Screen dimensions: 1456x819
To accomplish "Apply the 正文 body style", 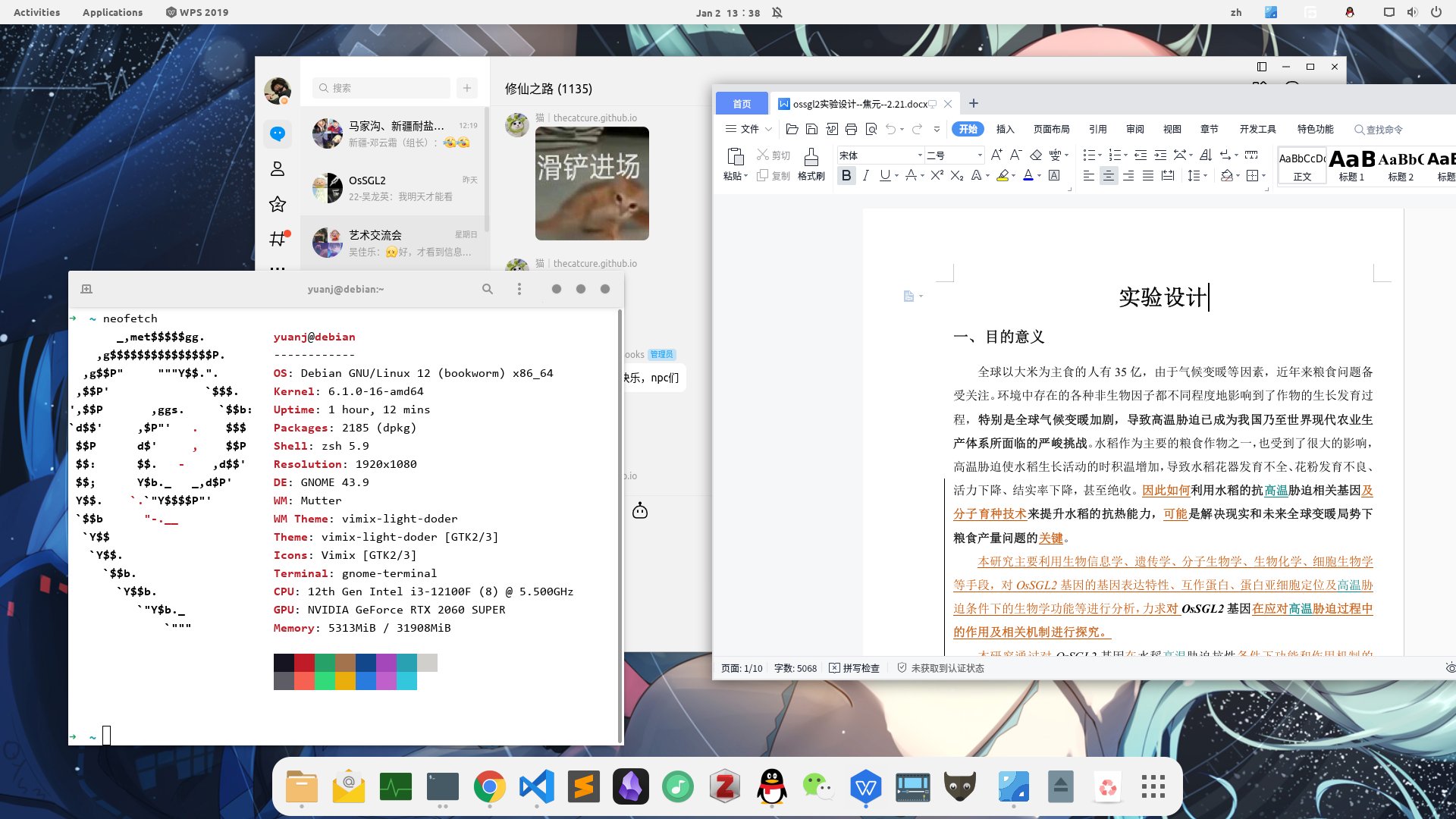I will coord(1302,165).
